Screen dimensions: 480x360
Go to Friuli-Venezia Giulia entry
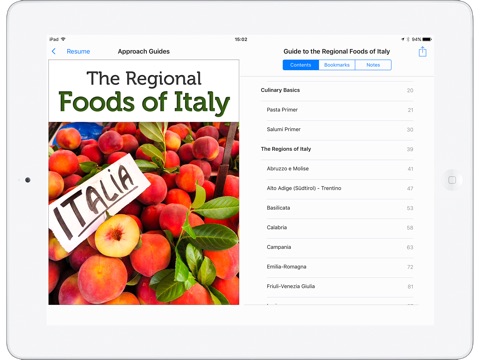[x=340, y=286]
